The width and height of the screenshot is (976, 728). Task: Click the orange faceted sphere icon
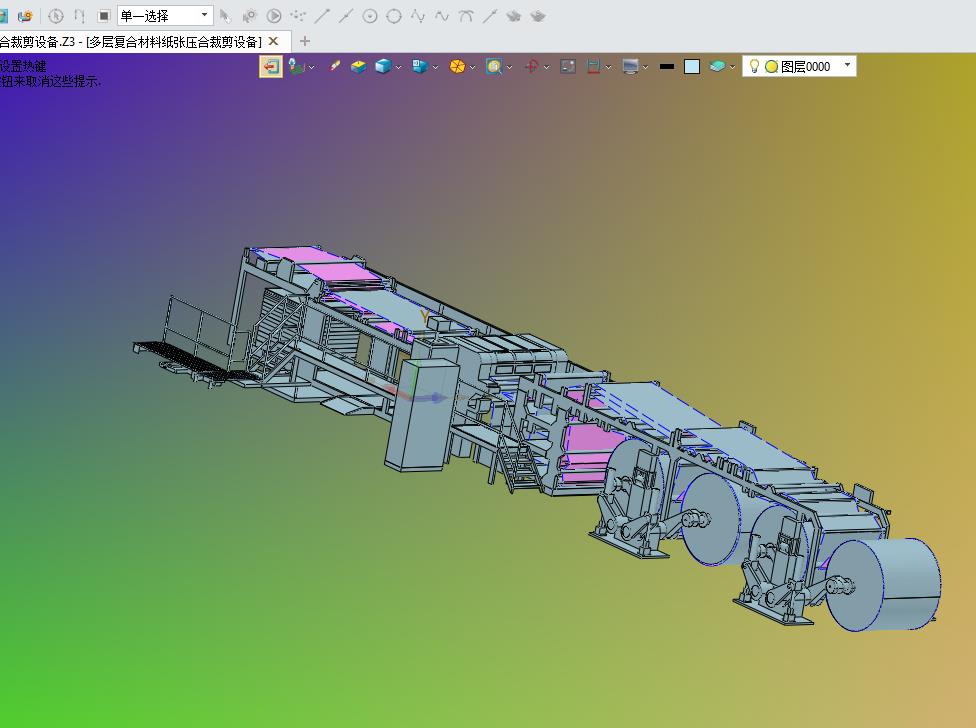[x=457, y=67]
